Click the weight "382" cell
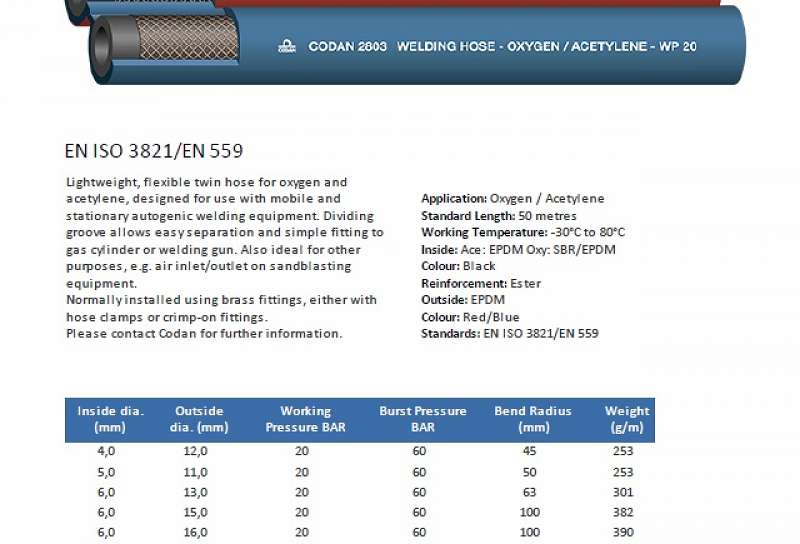Image resolution: width=800 pixels, height=544 pixels. [x=623, y=512]
